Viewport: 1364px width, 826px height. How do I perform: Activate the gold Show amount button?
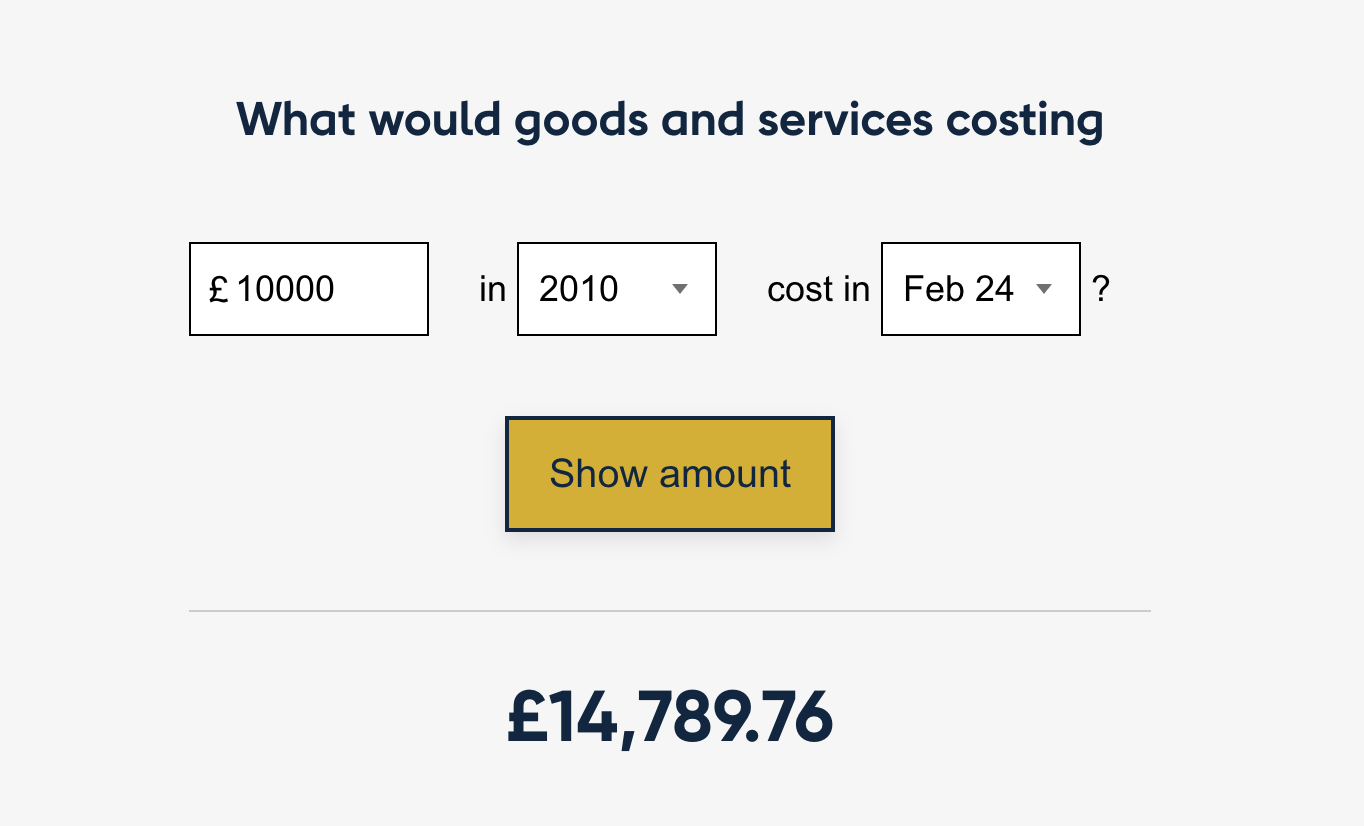click(x=669, y=473)
